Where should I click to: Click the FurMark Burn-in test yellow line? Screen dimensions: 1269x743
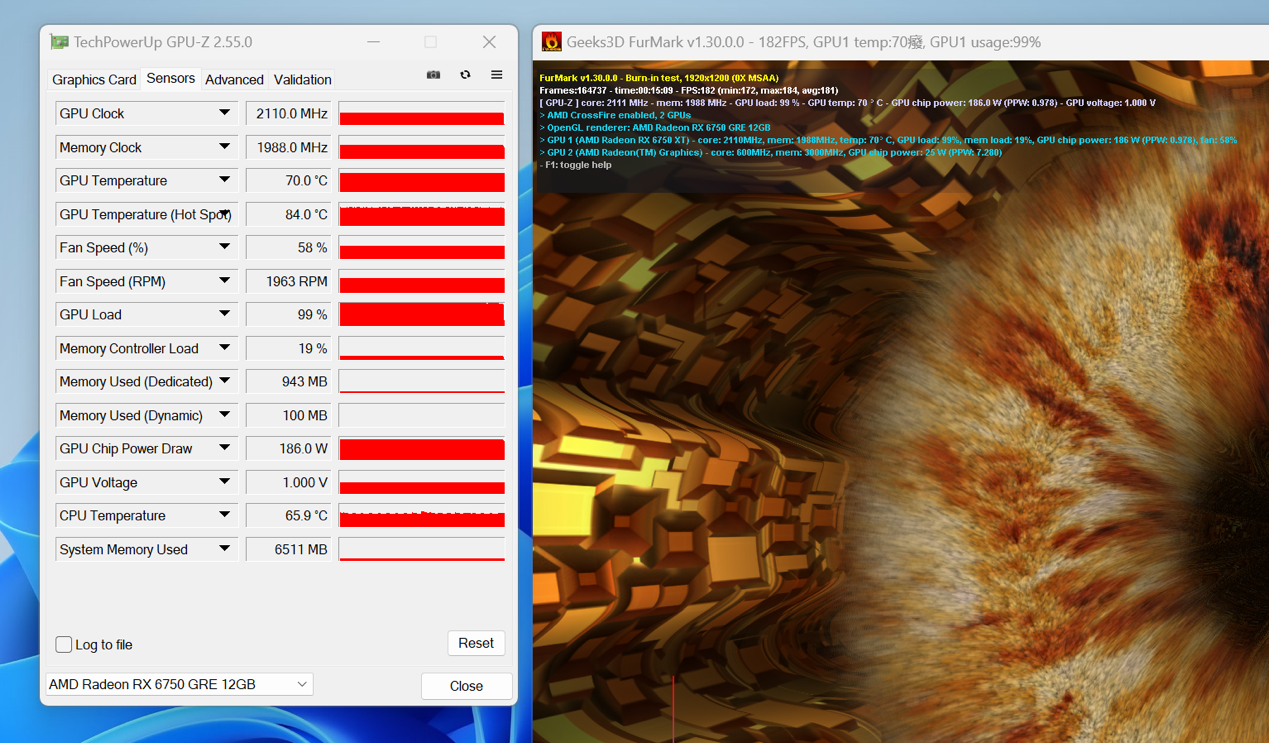pos(659,78)
